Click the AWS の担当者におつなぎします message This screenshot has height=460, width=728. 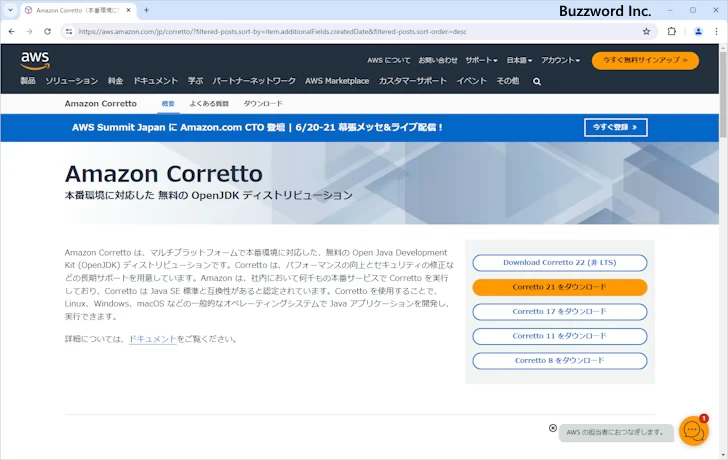coord(616,432)
